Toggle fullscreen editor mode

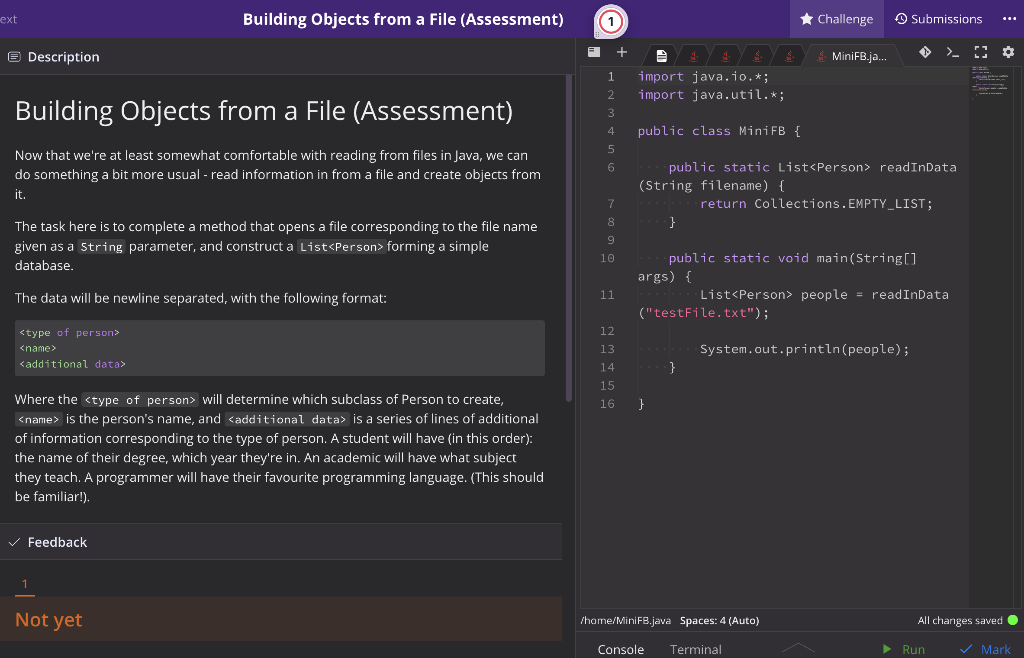click(x=980, y=52)
